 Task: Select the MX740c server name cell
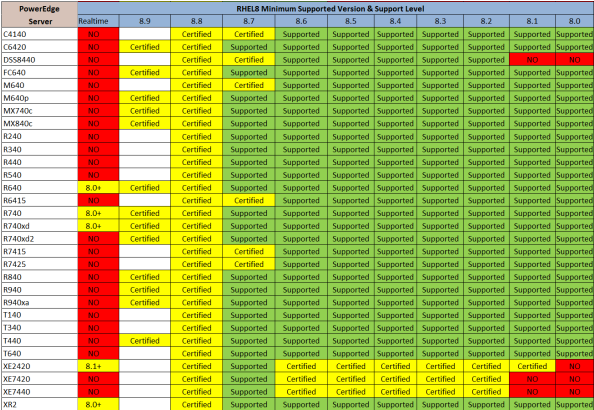39,111
